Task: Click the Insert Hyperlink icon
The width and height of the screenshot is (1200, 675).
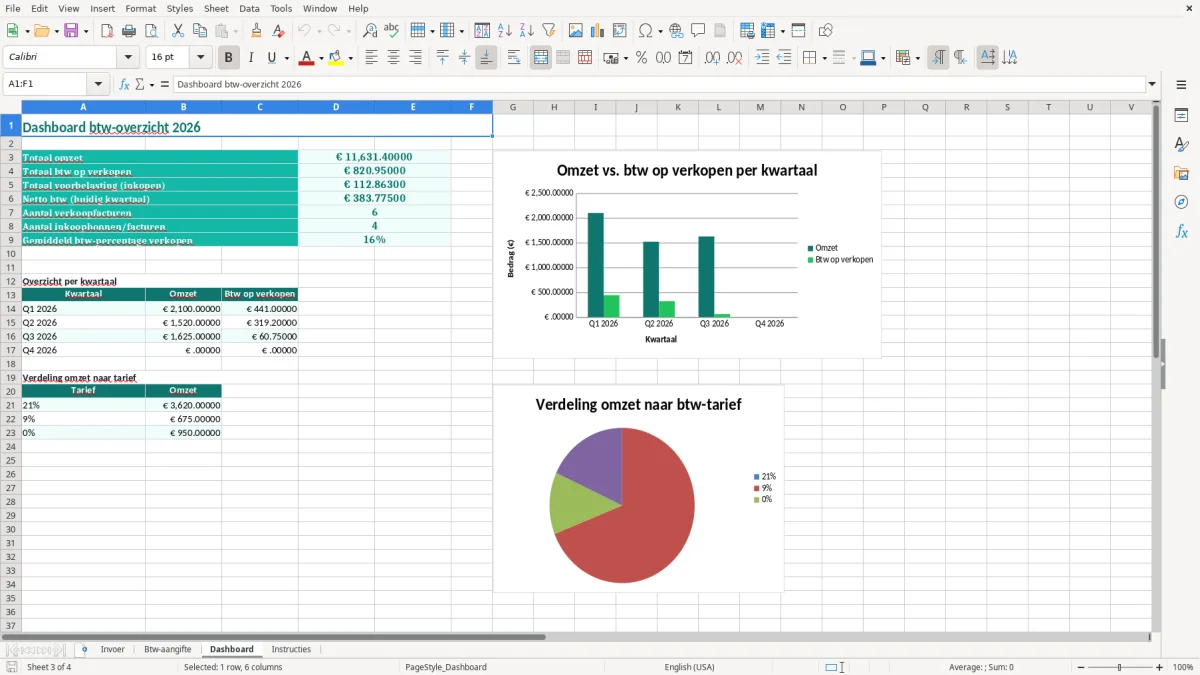Action: pyautogui.click(x=677, y=31)
